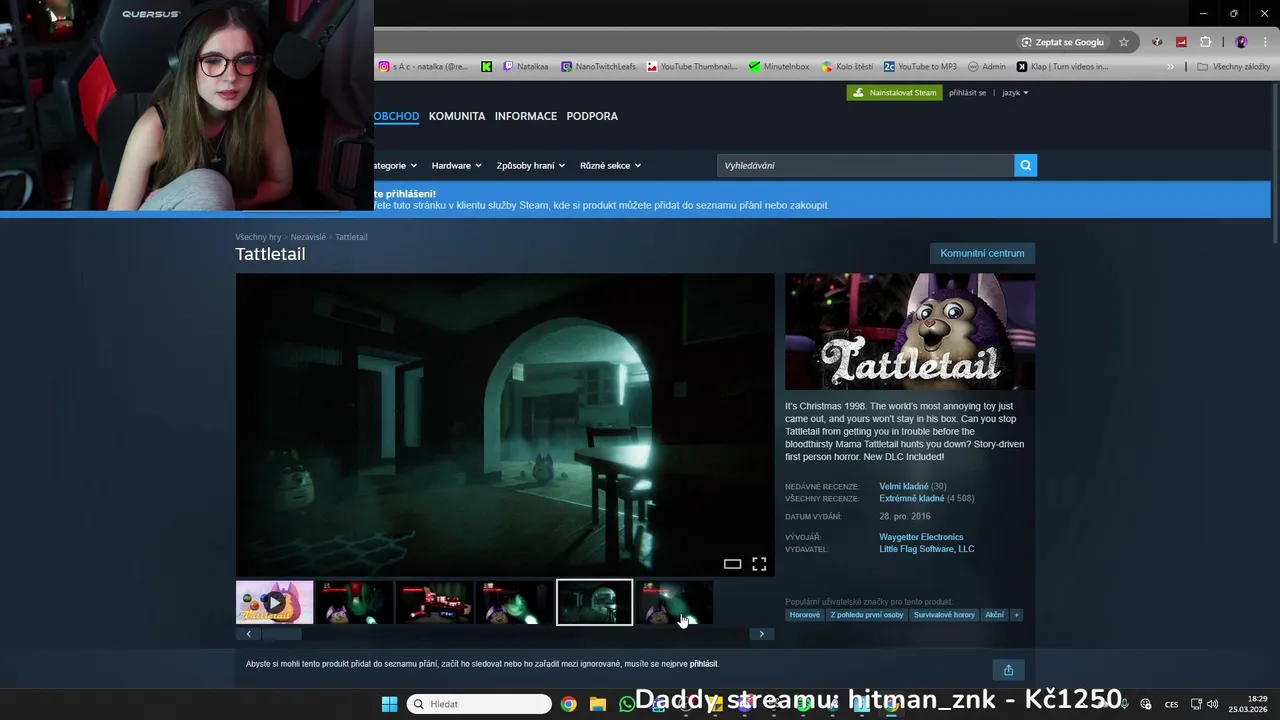Add more tags with the plus button
The image size is (1280, 720).
[x=1016, y=615]
